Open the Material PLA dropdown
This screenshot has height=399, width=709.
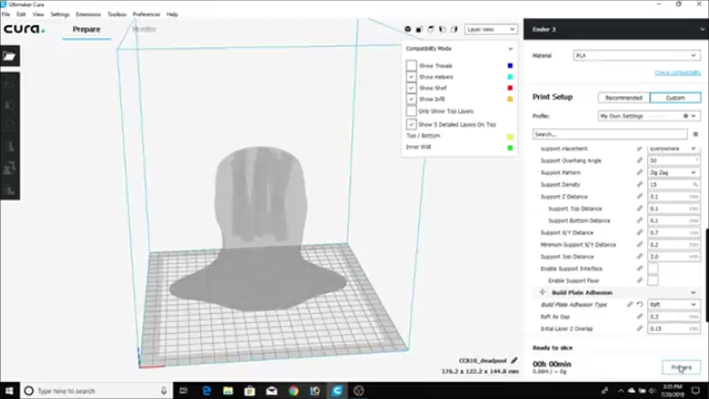[637, 56]
